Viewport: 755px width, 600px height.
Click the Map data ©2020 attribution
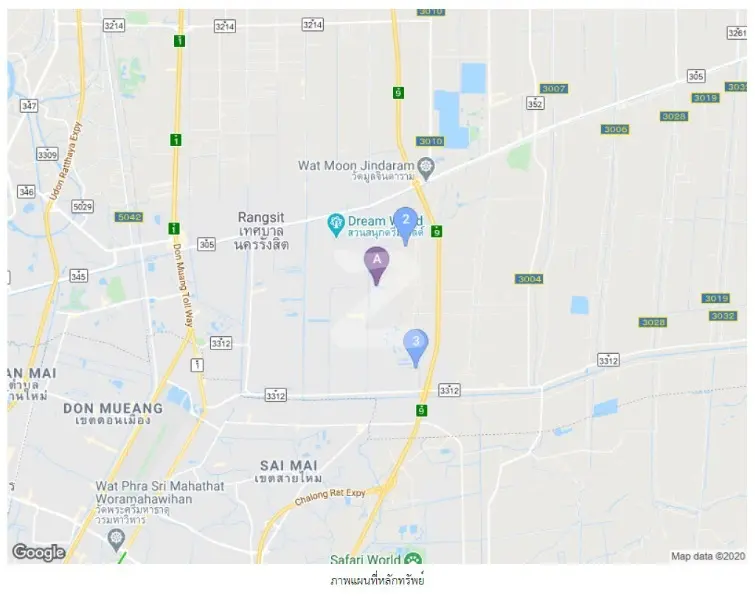(708, 556)
